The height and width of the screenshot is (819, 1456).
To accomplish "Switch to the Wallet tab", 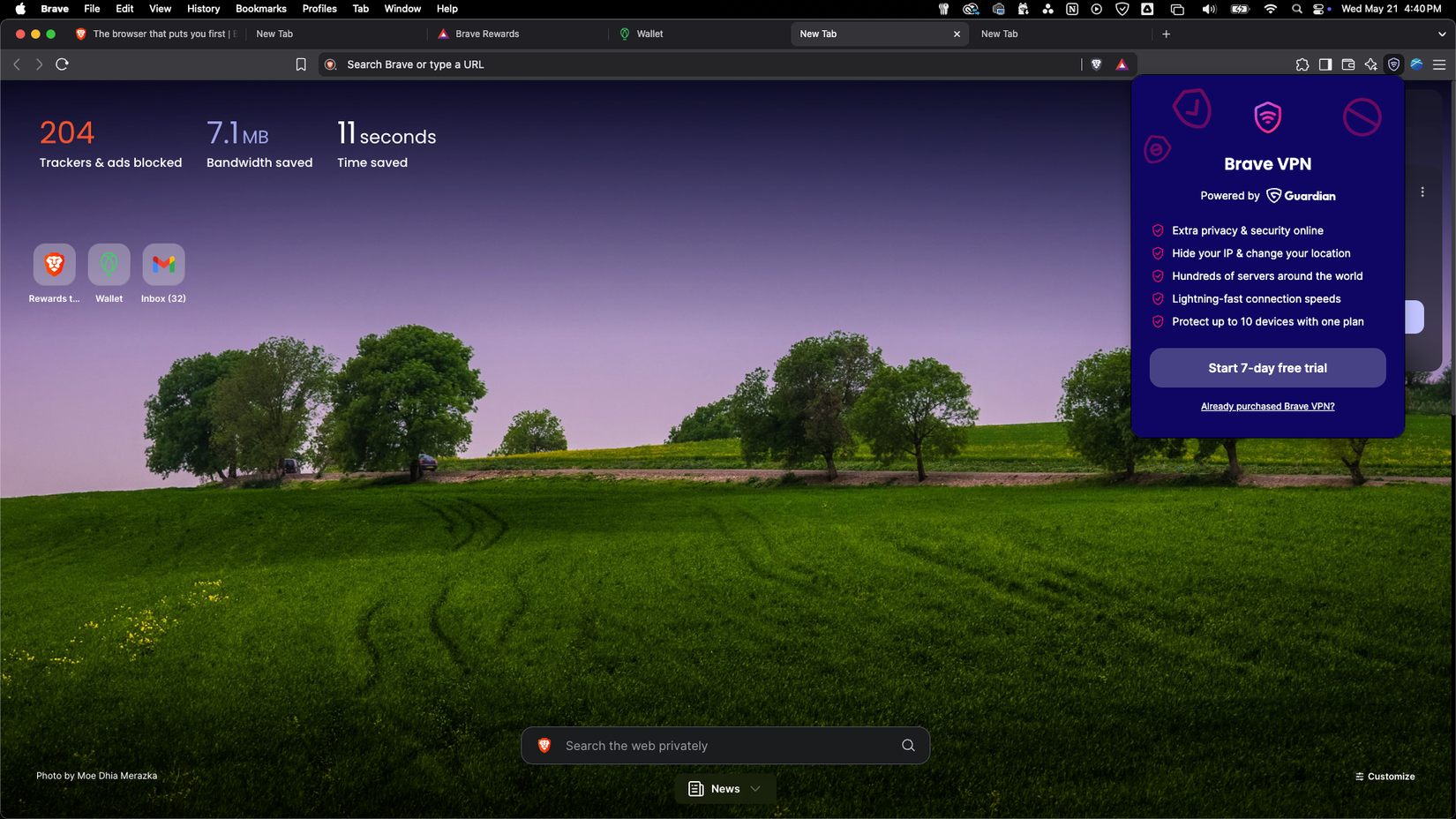I will pos(698,34).
